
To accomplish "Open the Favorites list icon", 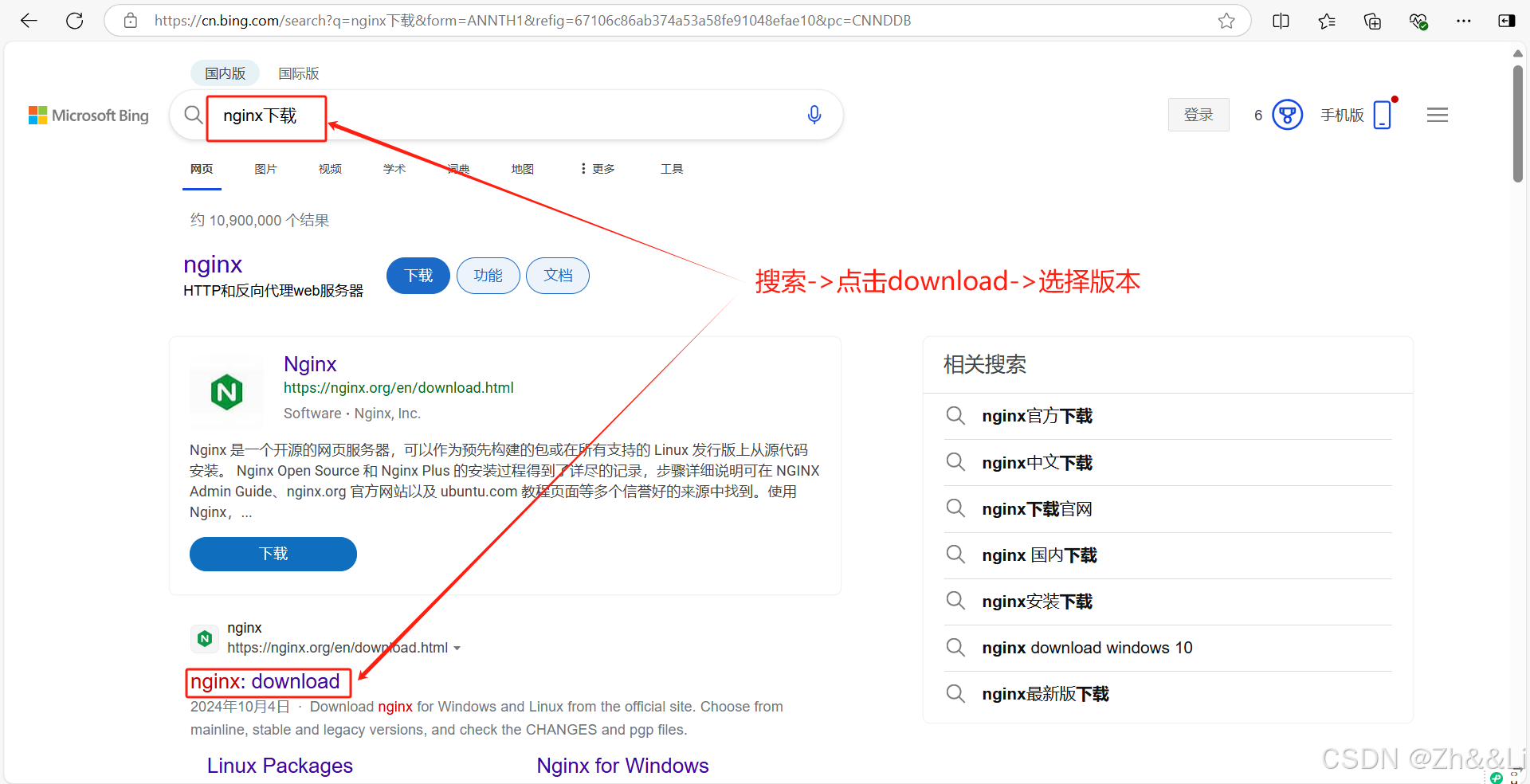I will [x=1327, y=21].
